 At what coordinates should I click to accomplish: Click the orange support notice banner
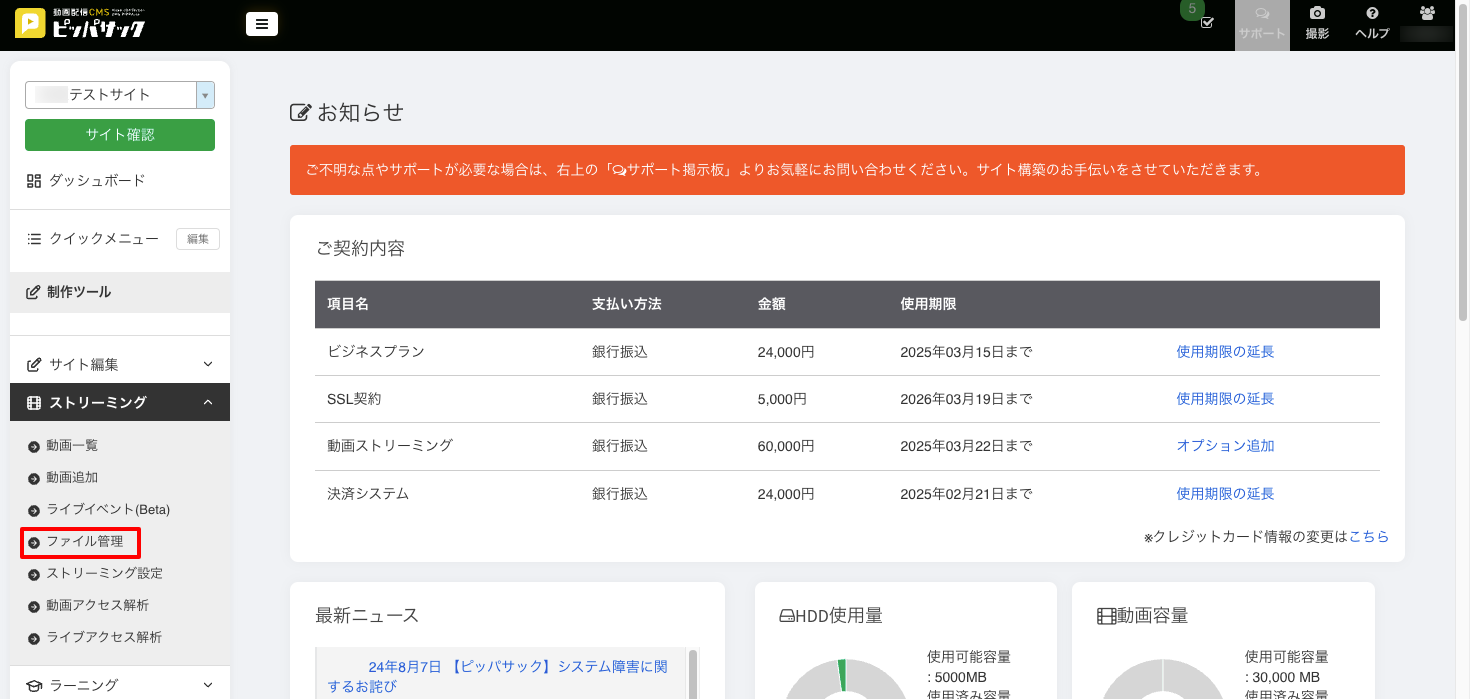847,170
